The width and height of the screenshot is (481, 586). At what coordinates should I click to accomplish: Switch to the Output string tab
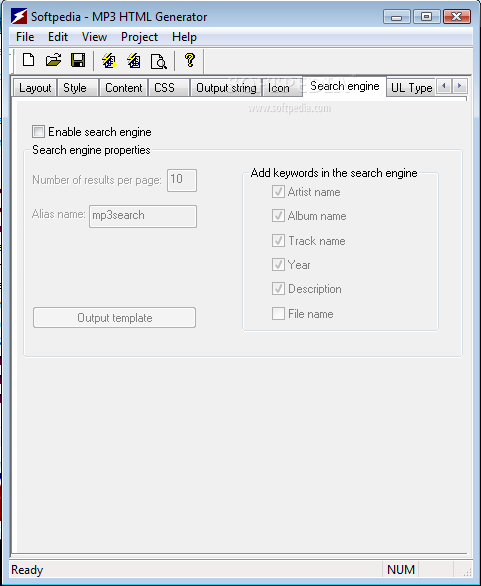(226, 88)
